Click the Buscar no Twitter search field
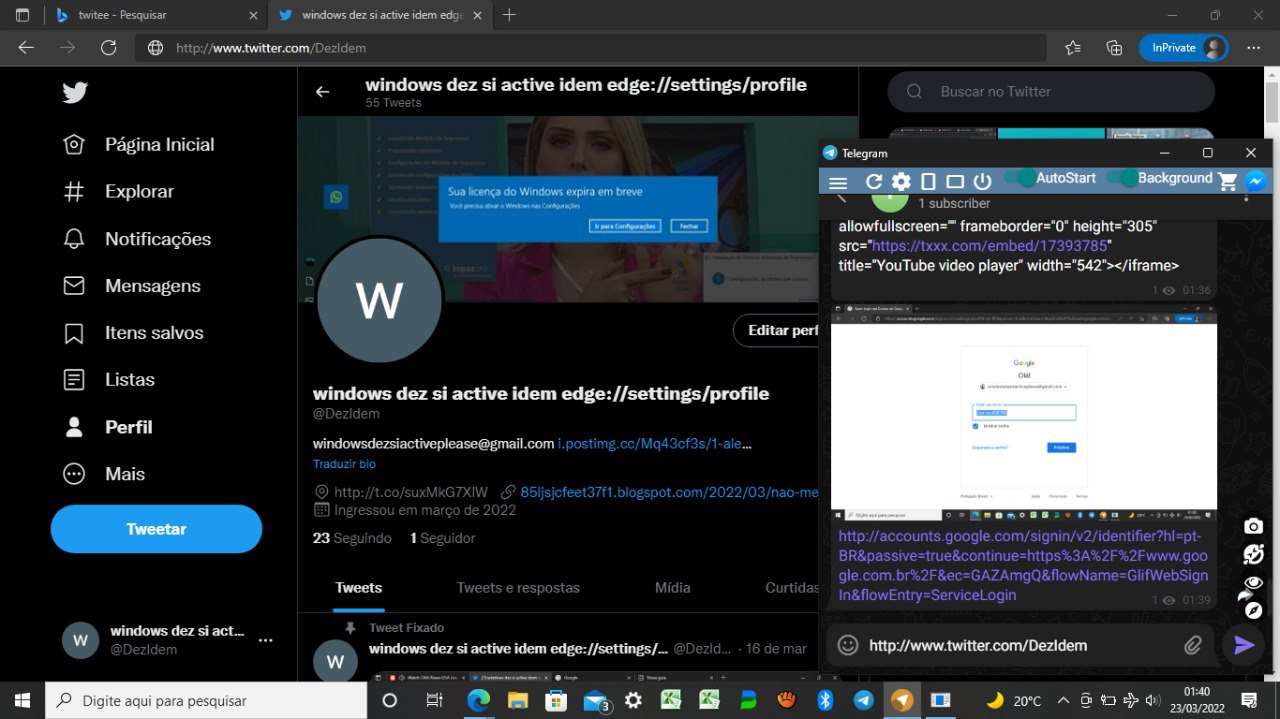Viewport: 1280px width, 719px height. pos(1051,91)
